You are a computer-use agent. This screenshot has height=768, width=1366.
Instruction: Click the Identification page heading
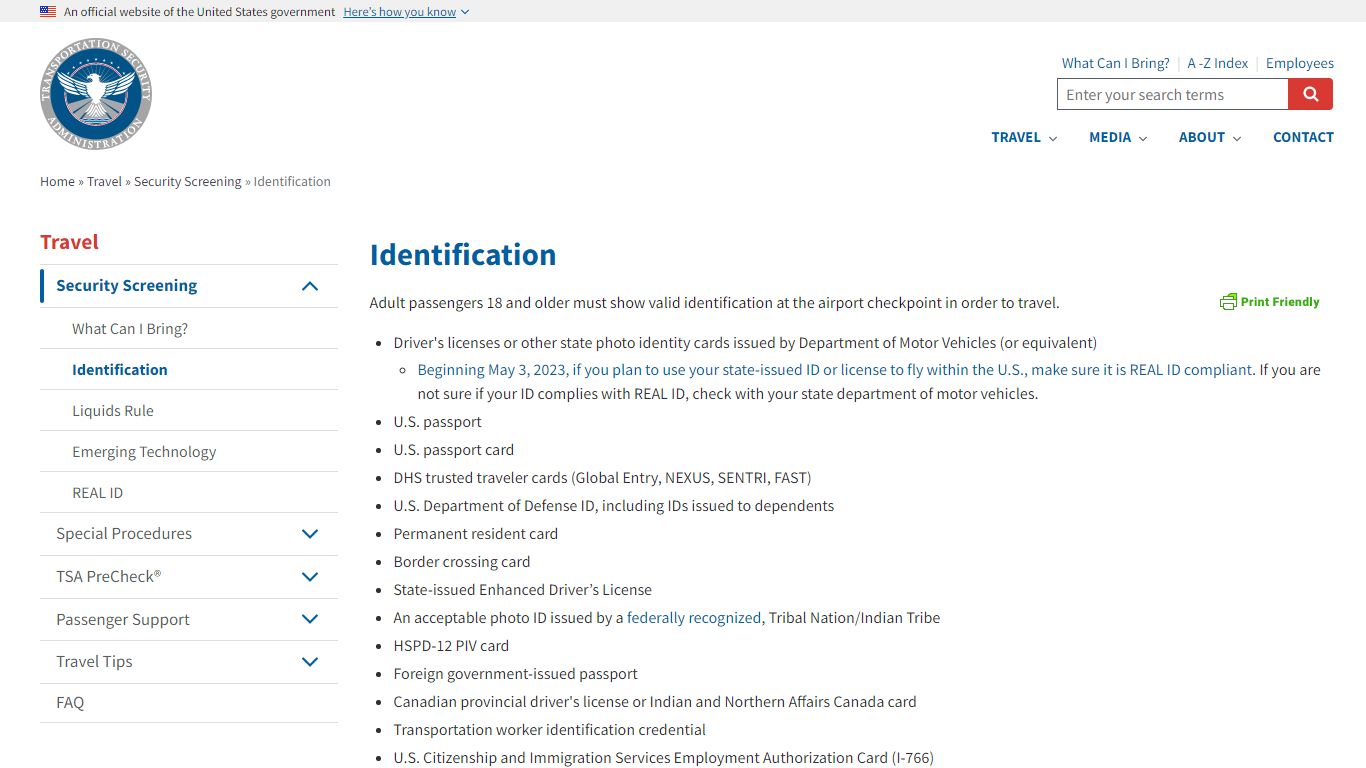(463, 255)
